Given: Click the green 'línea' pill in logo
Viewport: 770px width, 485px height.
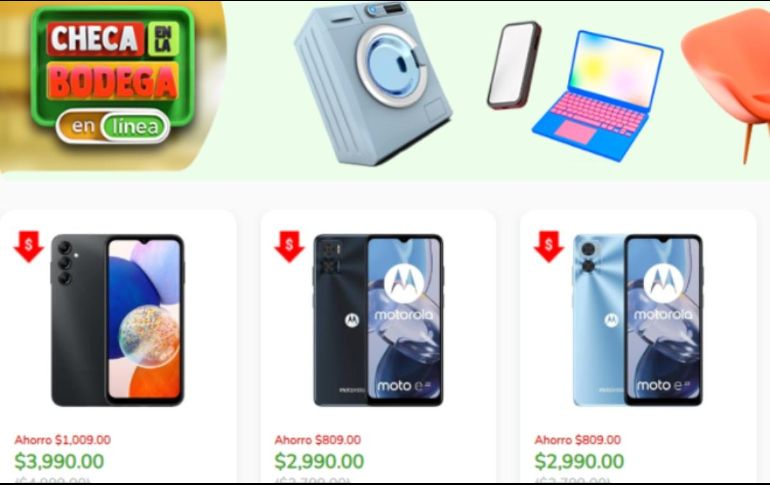Looking at the screenshot, I should point(135,127).
